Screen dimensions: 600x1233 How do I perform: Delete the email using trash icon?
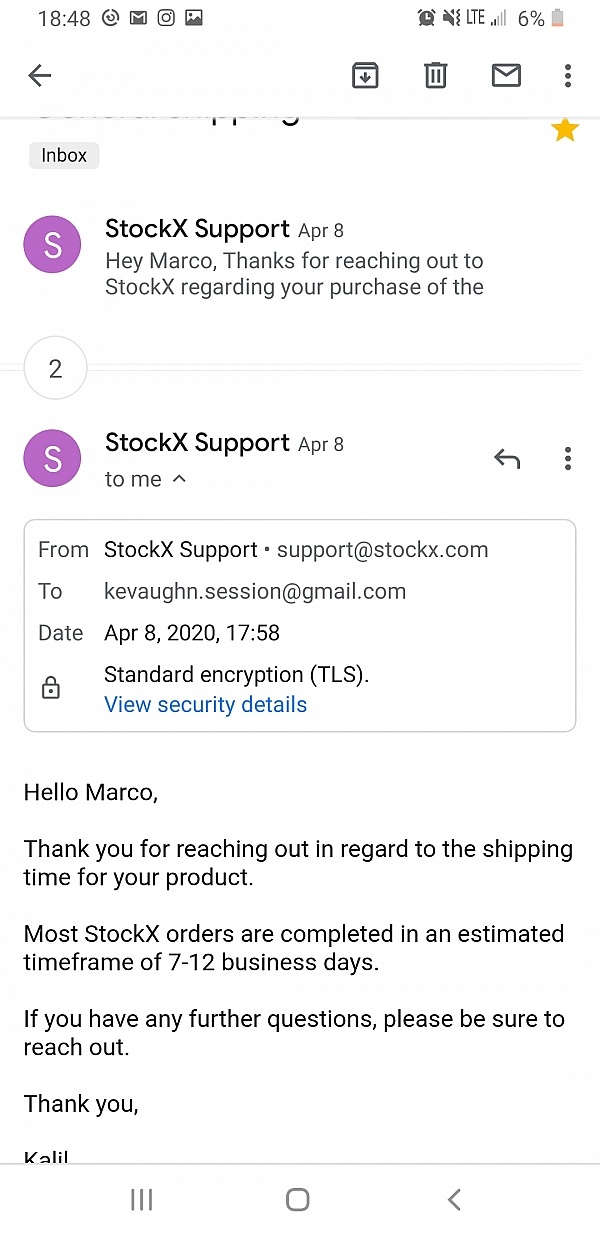click(435, 75)
